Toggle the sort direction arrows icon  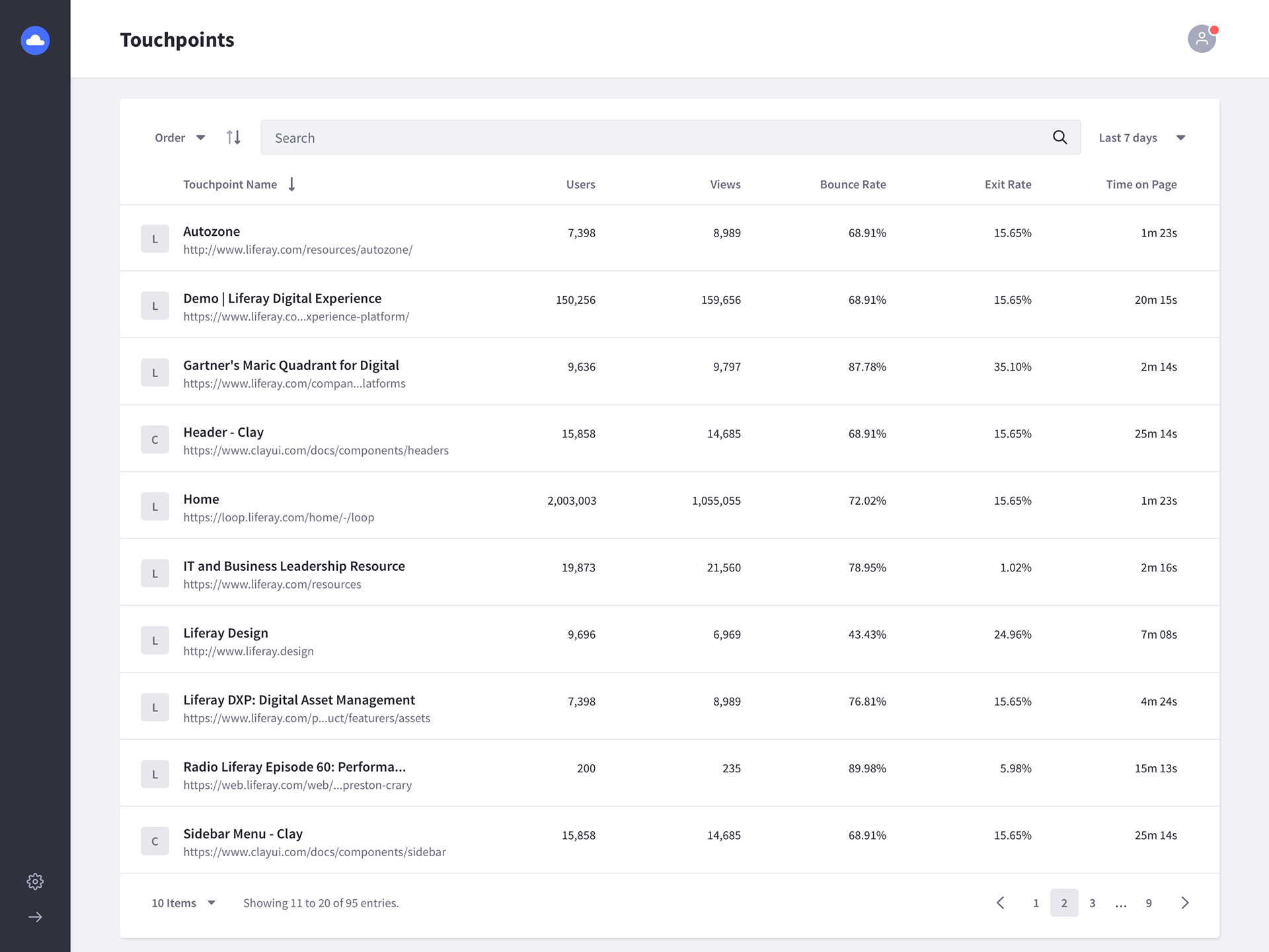233,137
